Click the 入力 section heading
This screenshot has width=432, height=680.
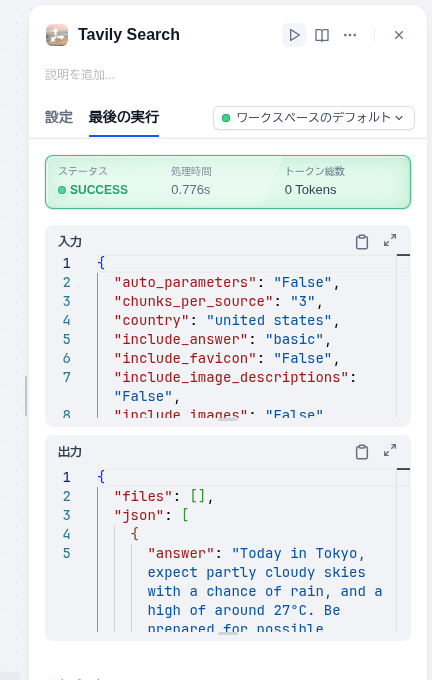click(x=70, y=242)
